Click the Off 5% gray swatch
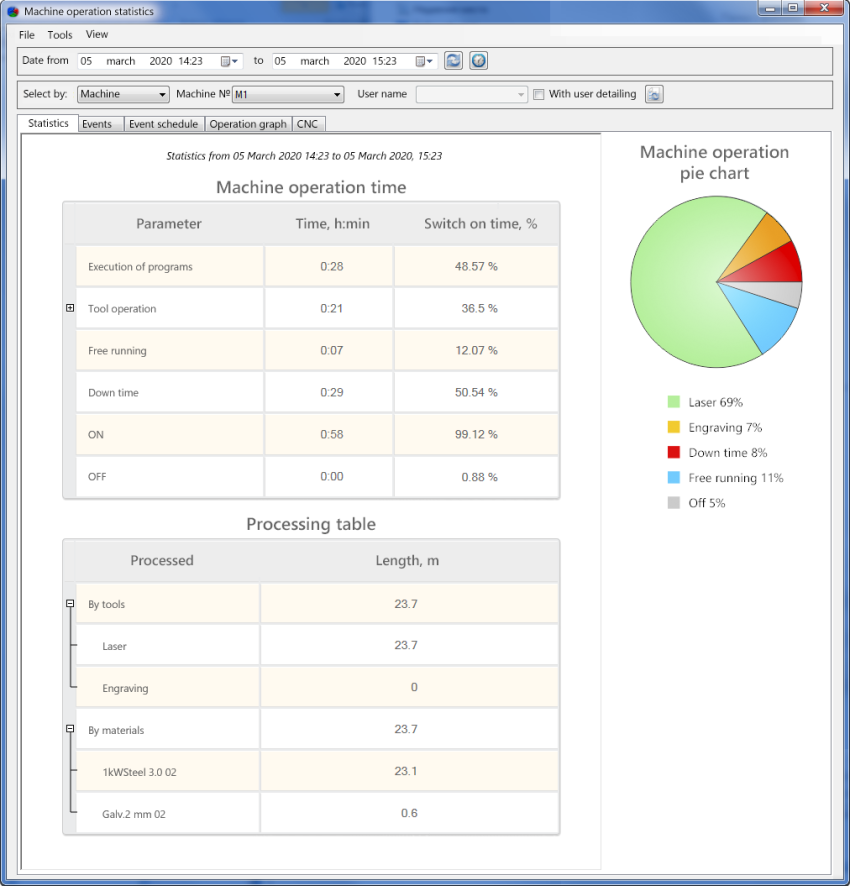The width and height of the screenshot is (850, 886). click(x=674, y=502)
